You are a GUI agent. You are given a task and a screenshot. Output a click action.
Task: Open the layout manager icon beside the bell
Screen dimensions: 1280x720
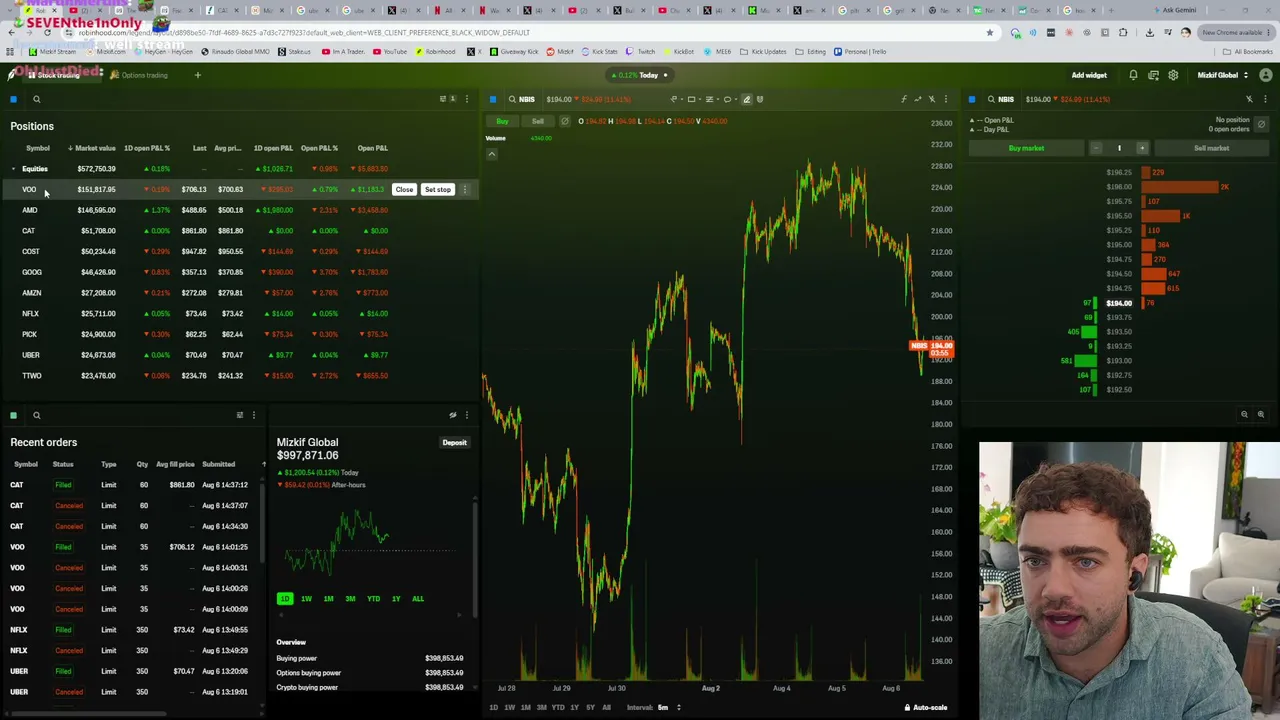[x=1153, y=75]
